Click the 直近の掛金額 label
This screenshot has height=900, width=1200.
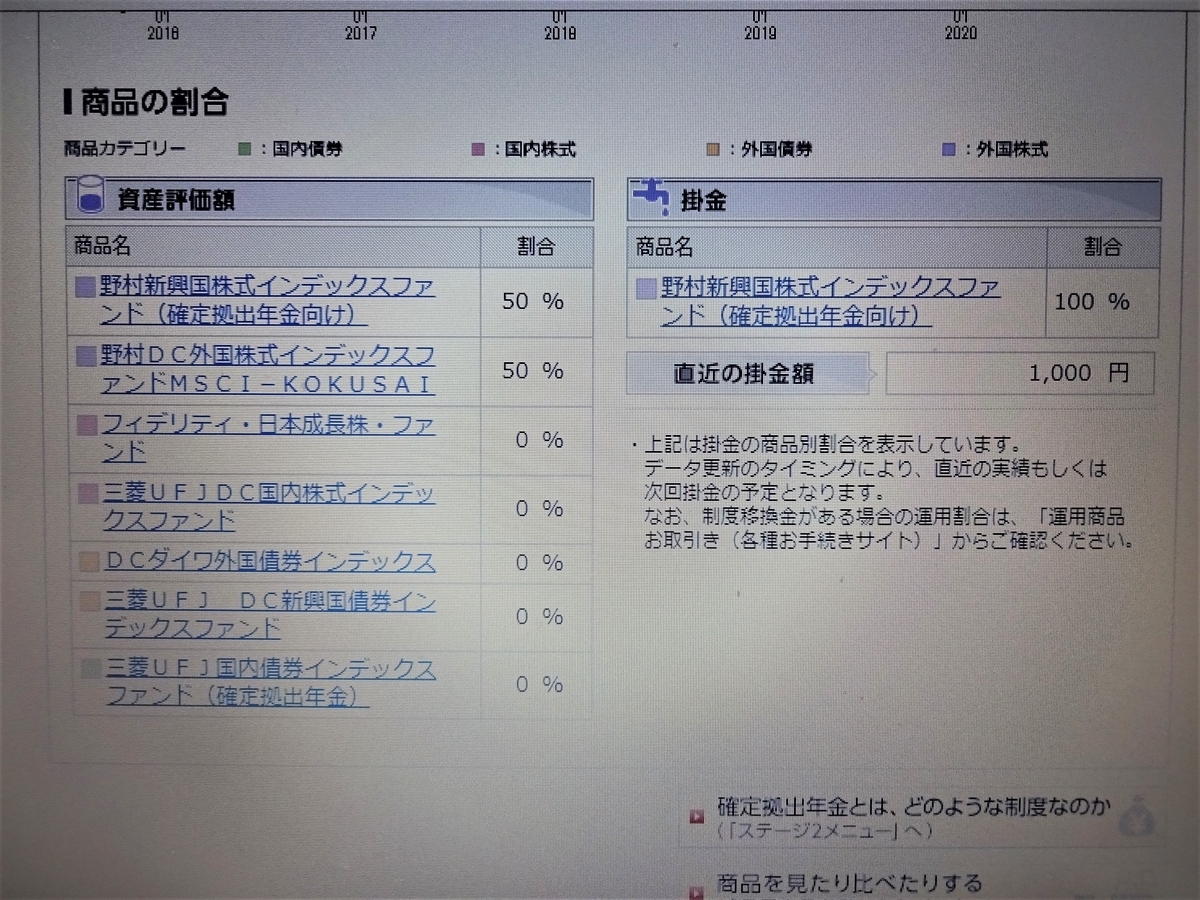743,374
